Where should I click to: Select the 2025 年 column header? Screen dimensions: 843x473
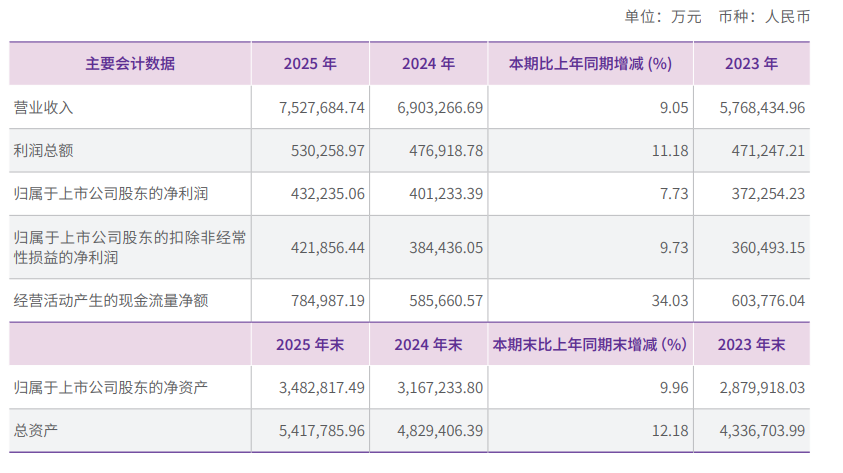tap(310, 64)
